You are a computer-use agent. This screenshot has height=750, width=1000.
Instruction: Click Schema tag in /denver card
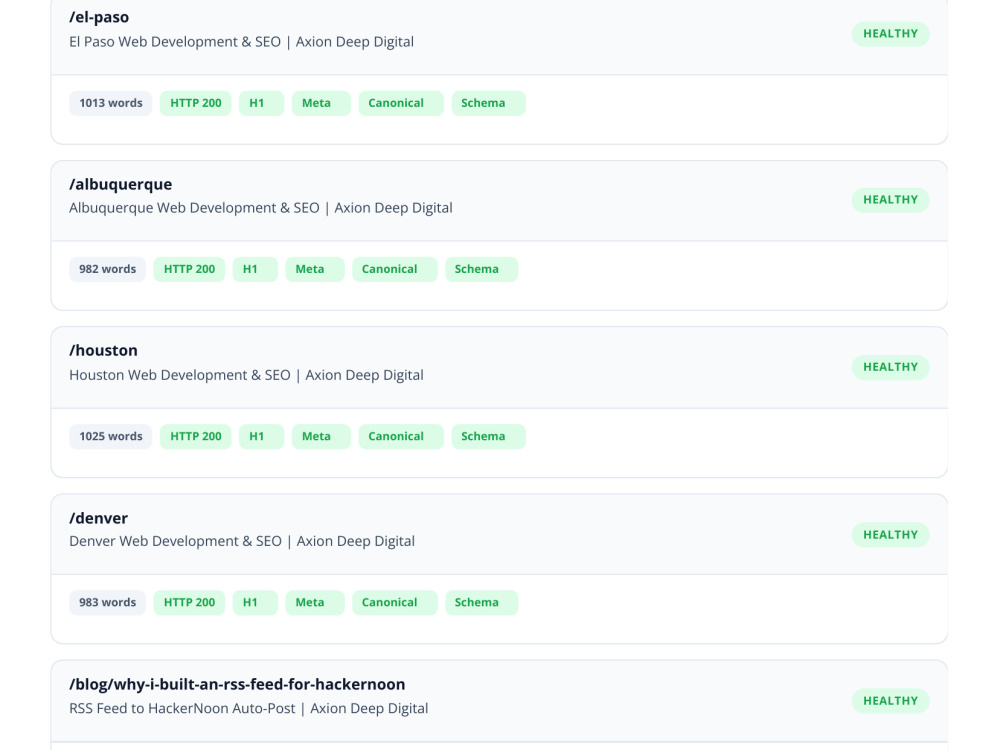[482, 603]
